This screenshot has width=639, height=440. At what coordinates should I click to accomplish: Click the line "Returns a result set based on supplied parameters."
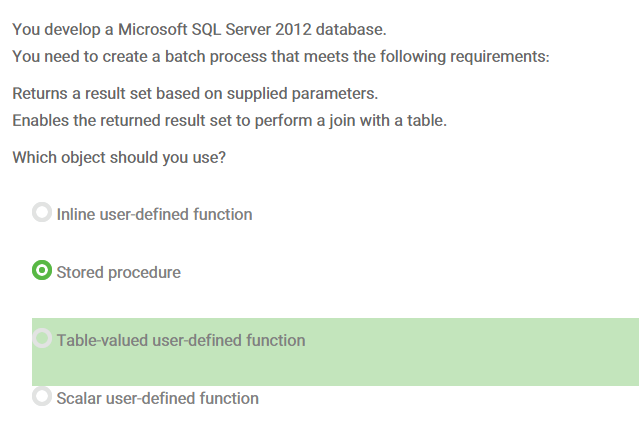(195, 94)
